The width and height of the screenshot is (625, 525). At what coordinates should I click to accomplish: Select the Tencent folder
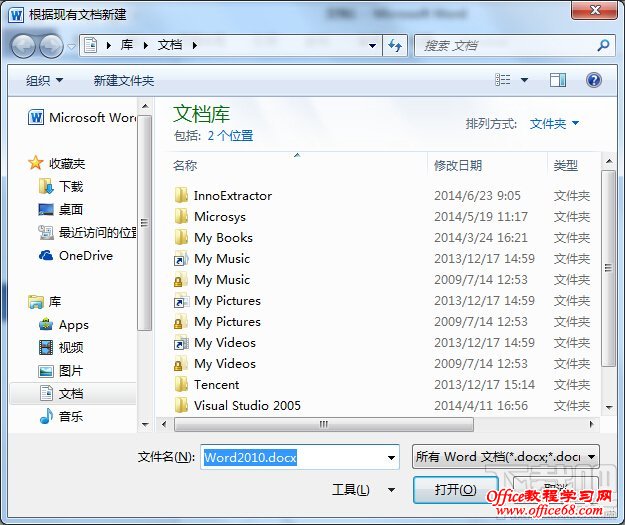click(x=206, y=385)
